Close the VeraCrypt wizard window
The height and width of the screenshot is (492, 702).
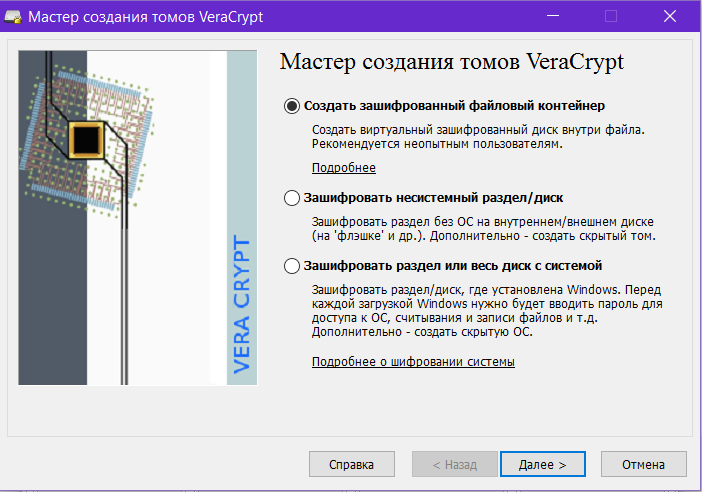[x=670, y=16]
